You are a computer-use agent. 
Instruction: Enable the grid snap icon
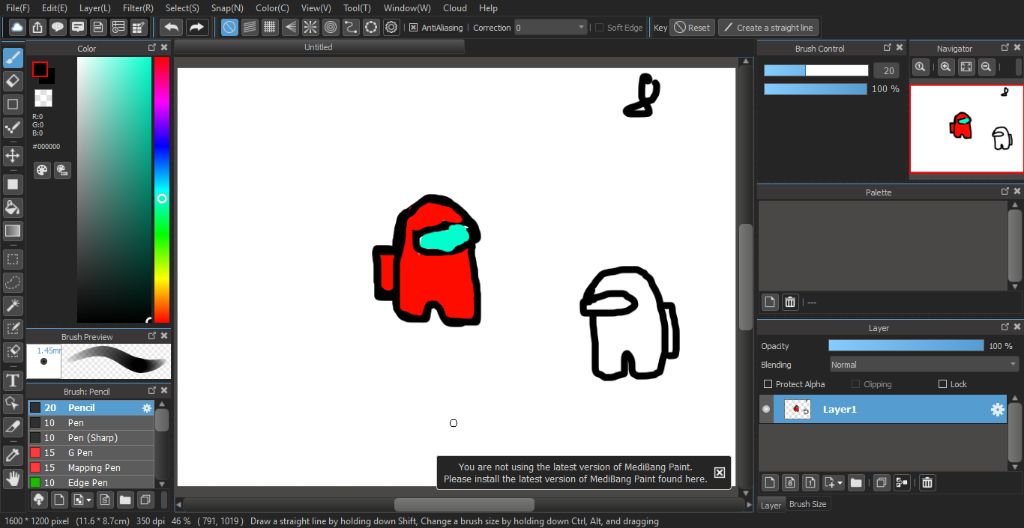coord(270,27)
